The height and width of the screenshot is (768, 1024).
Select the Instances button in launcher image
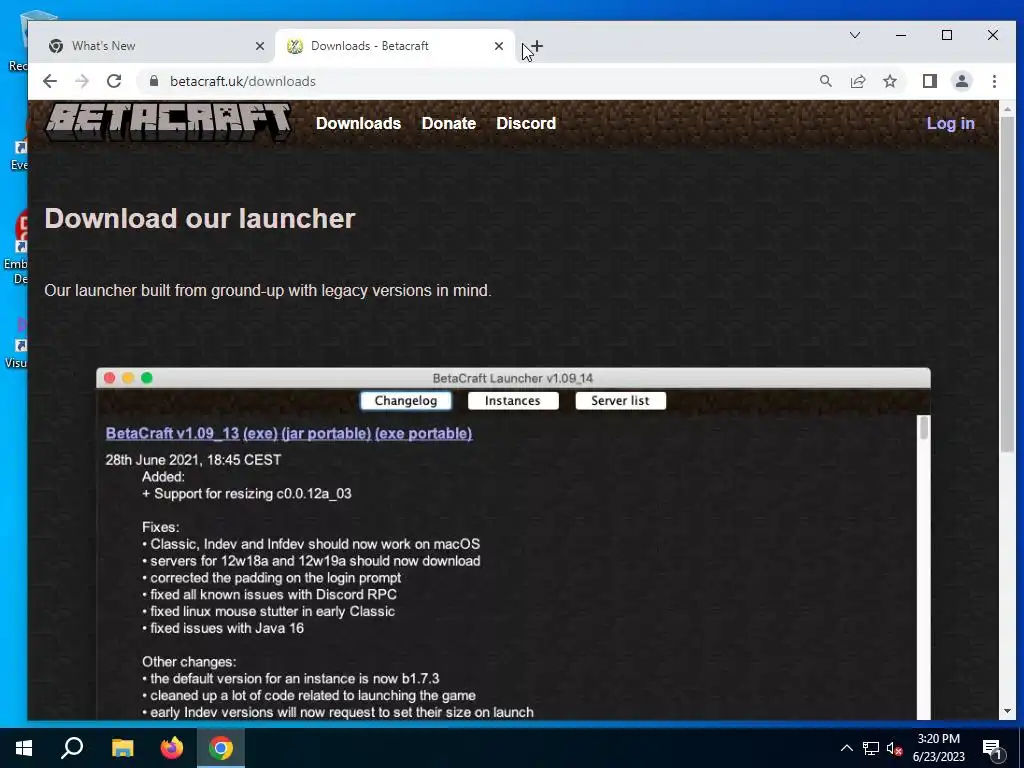coord(513,400)
